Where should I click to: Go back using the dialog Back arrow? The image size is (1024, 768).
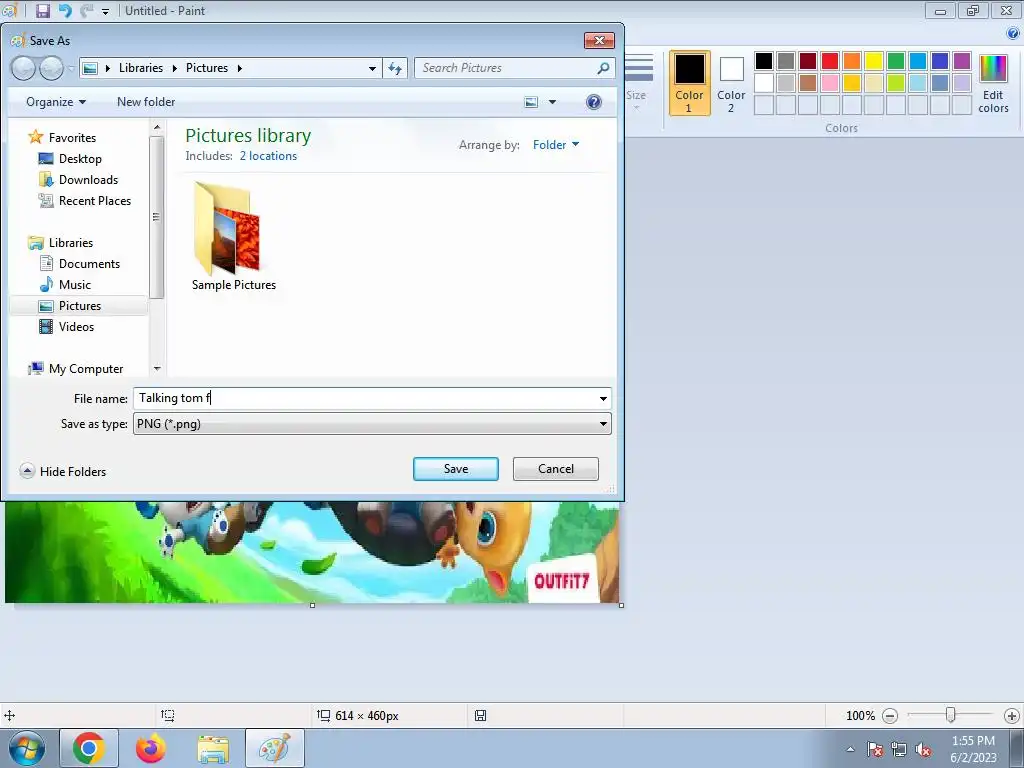pos(24,68)
